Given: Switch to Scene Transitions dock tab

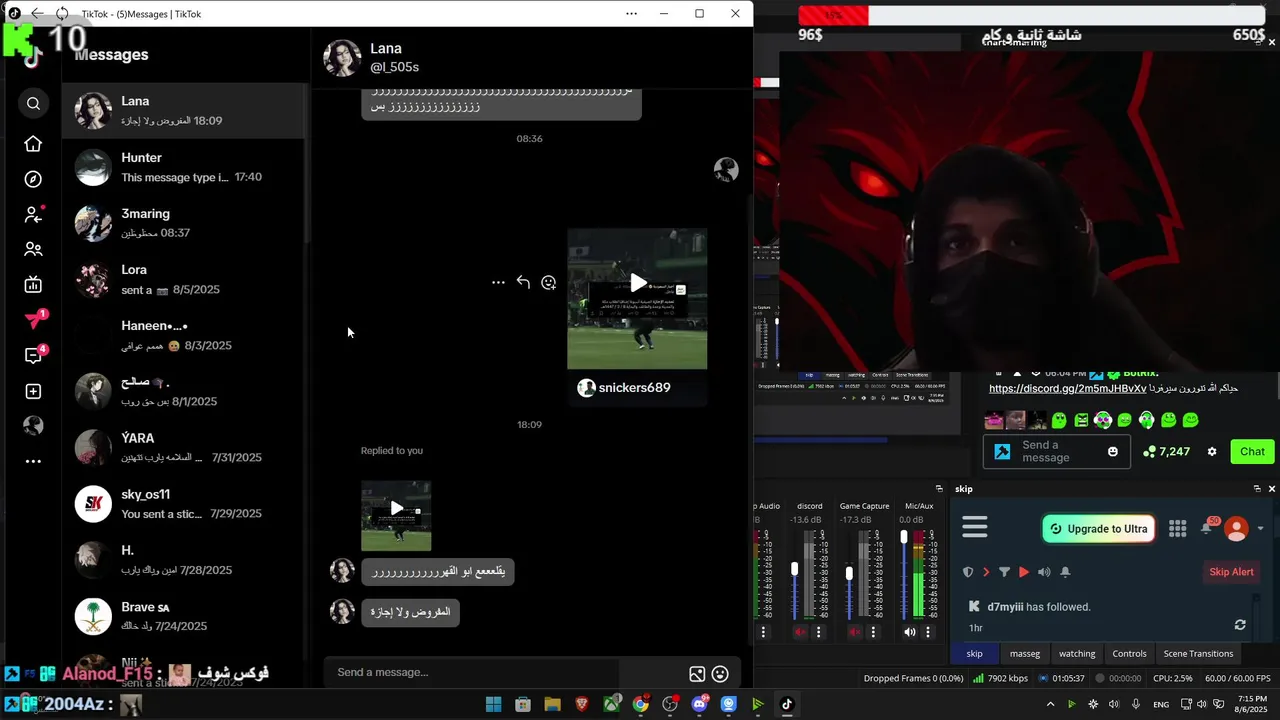Looking at the screenshot, I should click(1198, 653).
